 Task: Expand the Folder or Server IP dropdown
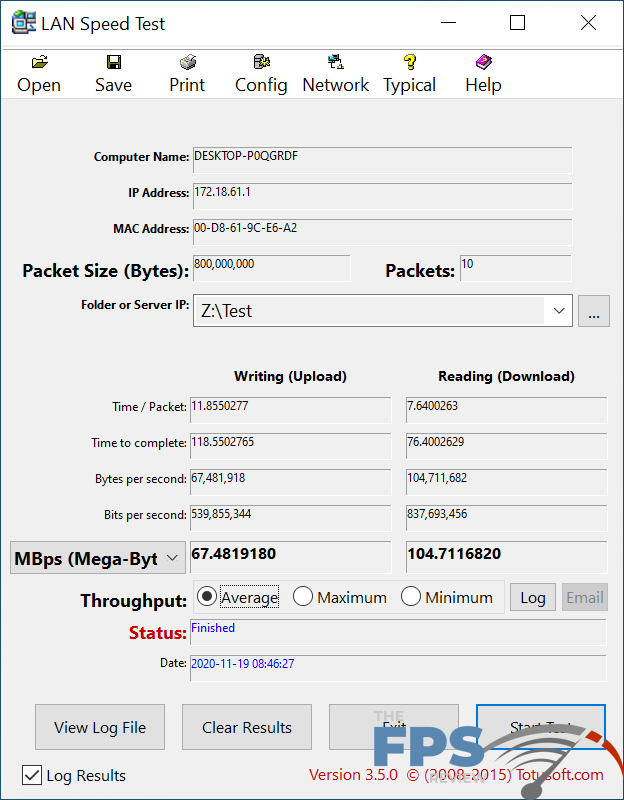(559, 310)
